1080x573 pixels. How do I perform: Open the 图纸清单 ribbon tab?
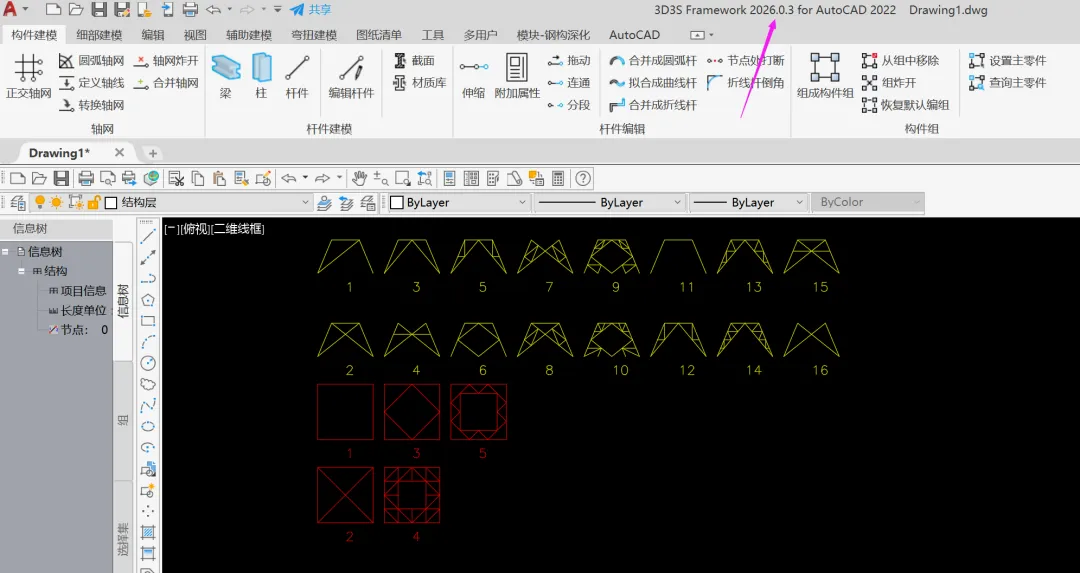coord(379,34)
